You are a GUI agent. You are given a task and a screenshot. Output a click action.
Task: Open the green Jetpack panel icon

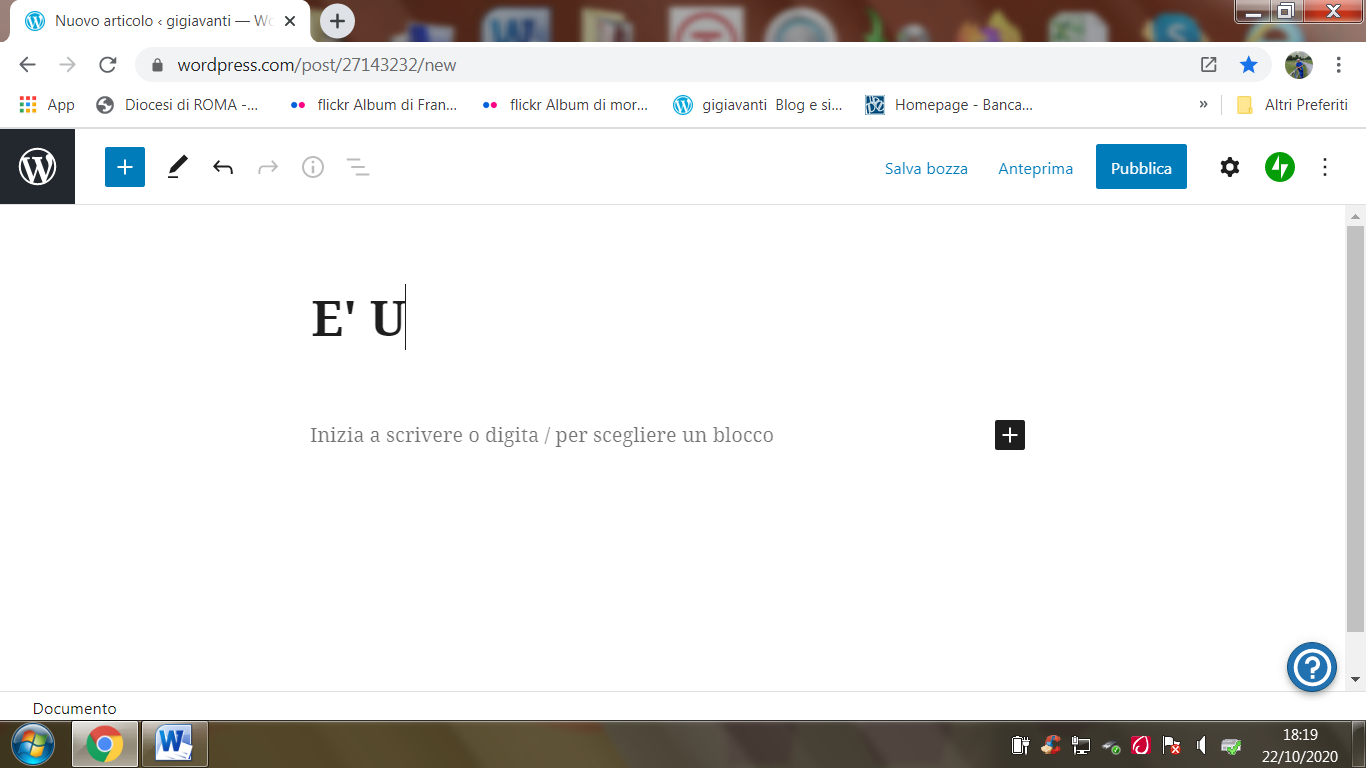(x=1279, y=167)
